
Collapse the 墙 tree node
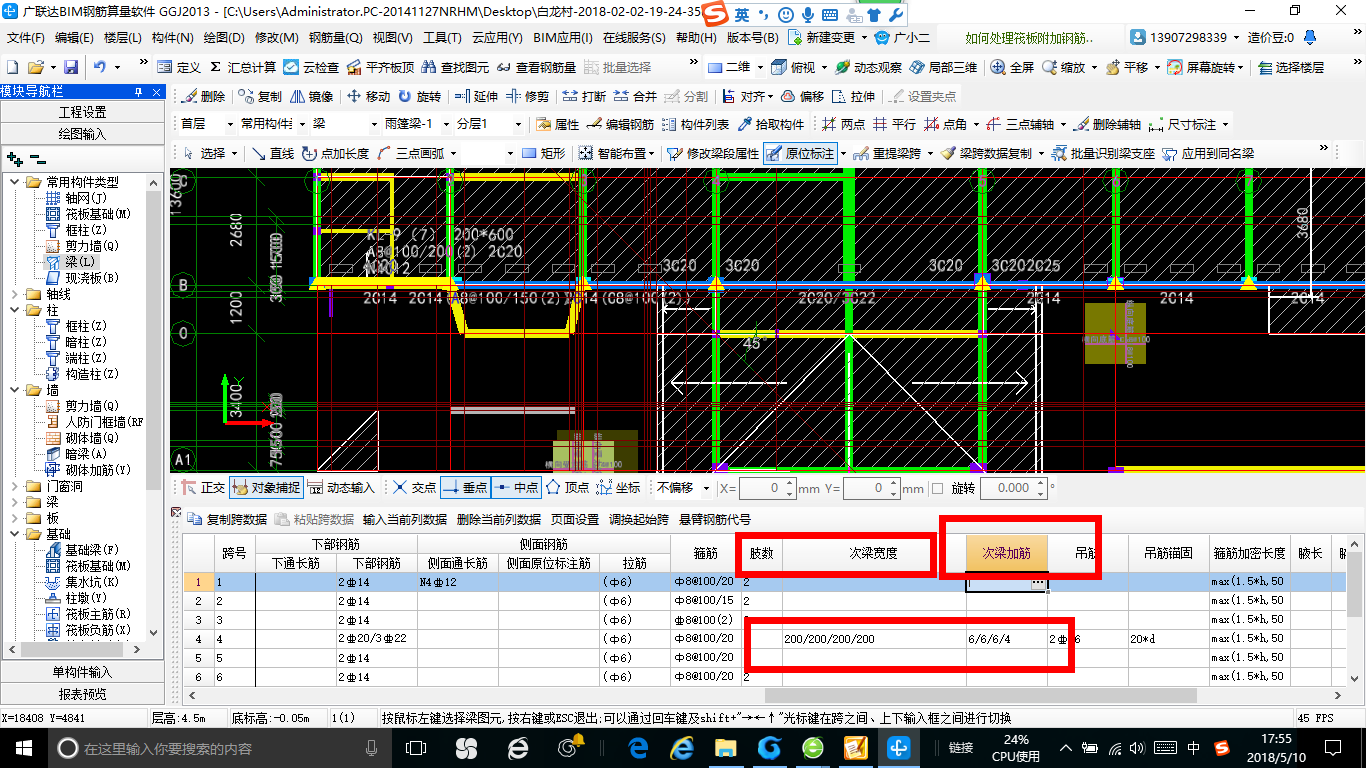[14, 390]
